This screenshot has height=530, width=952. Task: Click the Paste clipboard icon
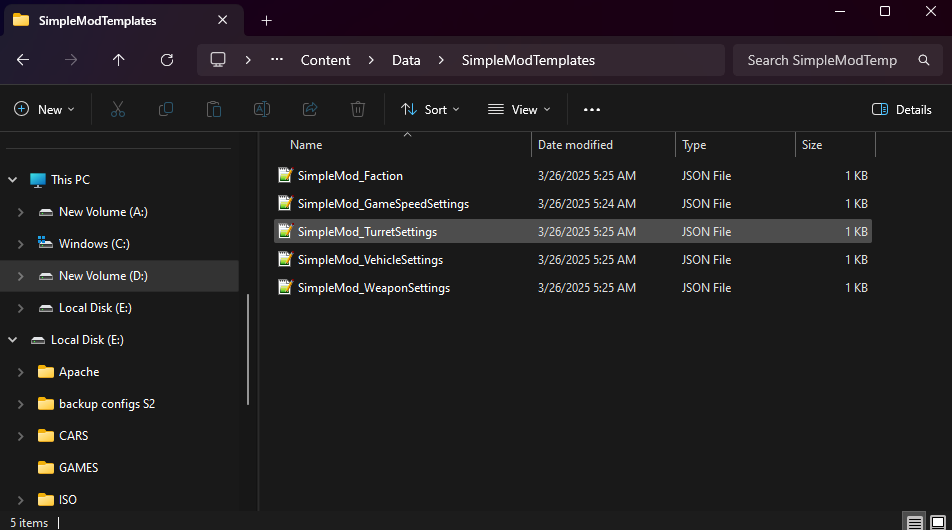[x=213, y=109]
